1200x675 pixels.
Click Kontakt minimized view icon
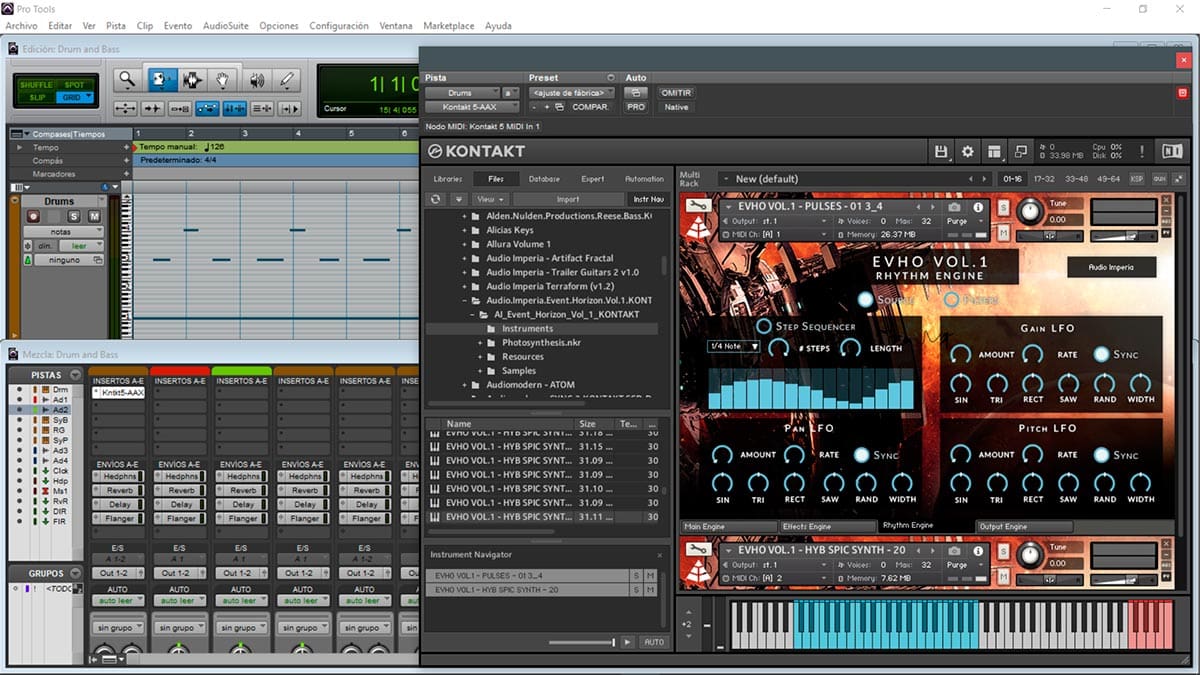[x=1021, y=151]
